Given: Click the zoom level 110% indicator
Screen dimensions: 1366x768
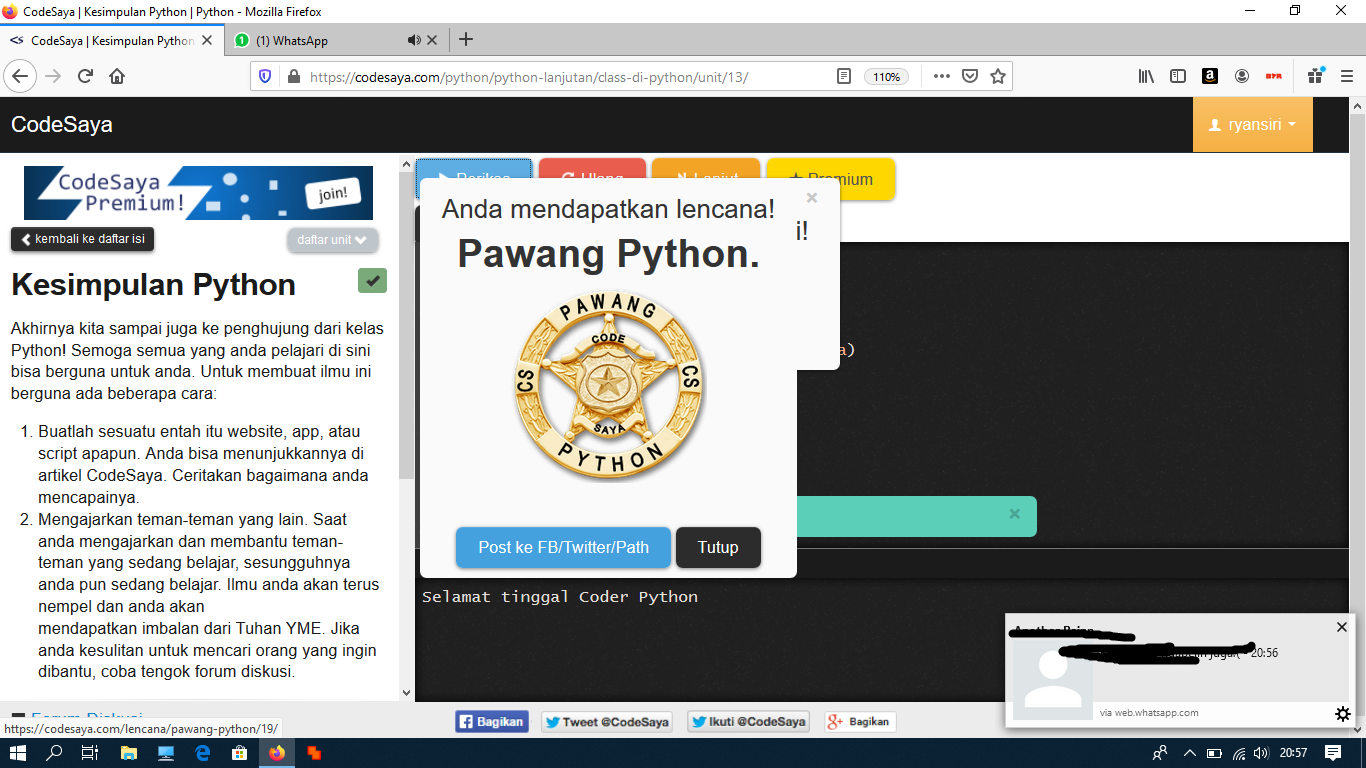Looking at the screenshot, I should pos(886,76).
